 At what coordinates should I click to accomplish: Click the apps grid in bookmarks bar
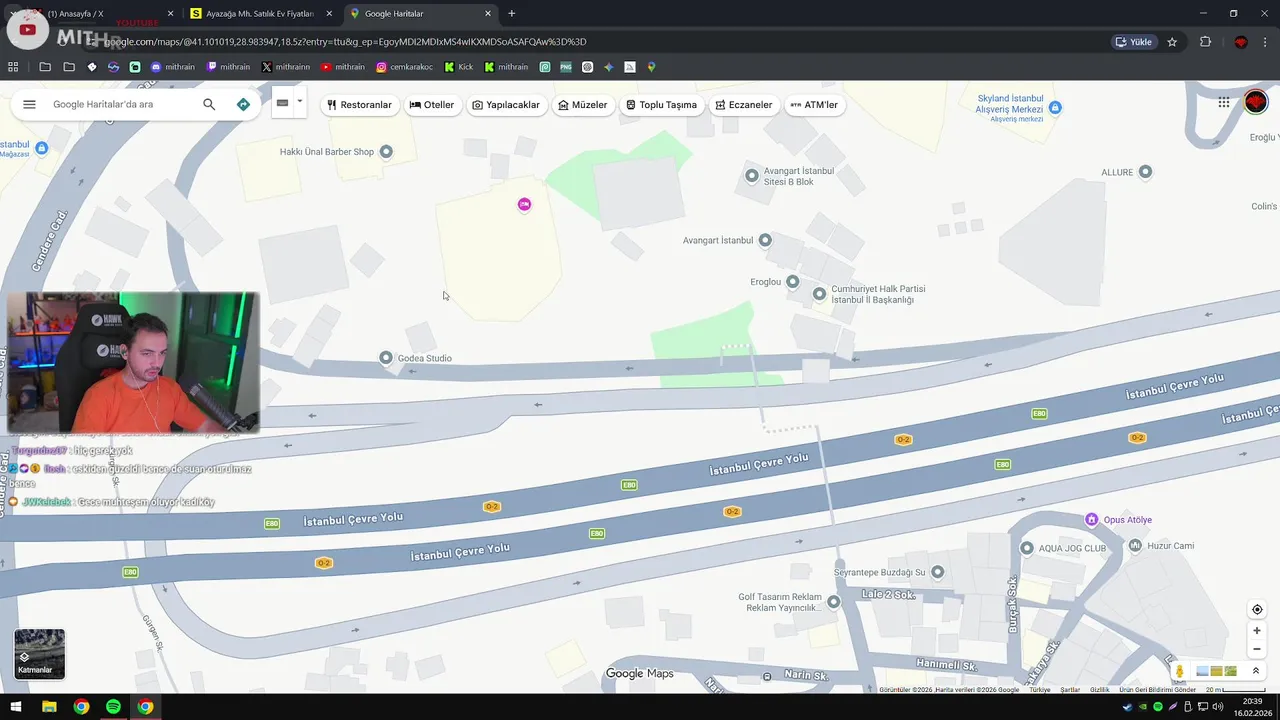pos(13,67)
